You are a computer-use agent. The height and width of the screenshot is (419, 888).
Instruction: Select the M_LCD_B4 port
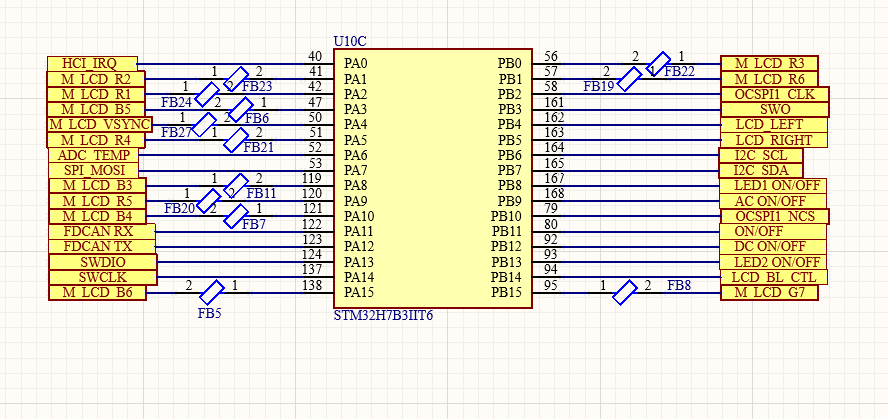pyautogui.click(x=97, y=216)
